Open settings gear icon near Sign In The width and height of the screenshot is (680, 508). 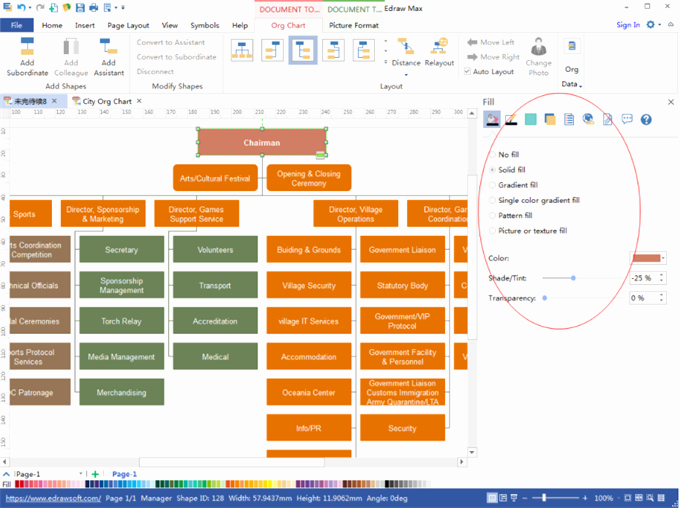[x=650, y=25]
